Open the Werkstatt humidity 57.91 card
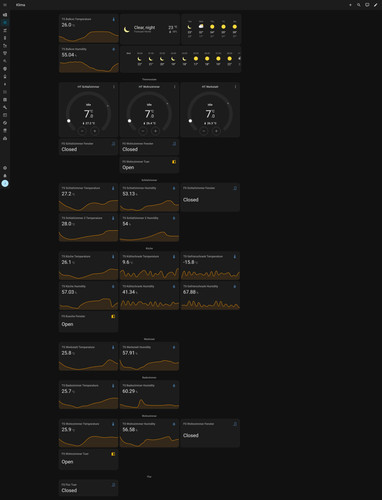 149,356
